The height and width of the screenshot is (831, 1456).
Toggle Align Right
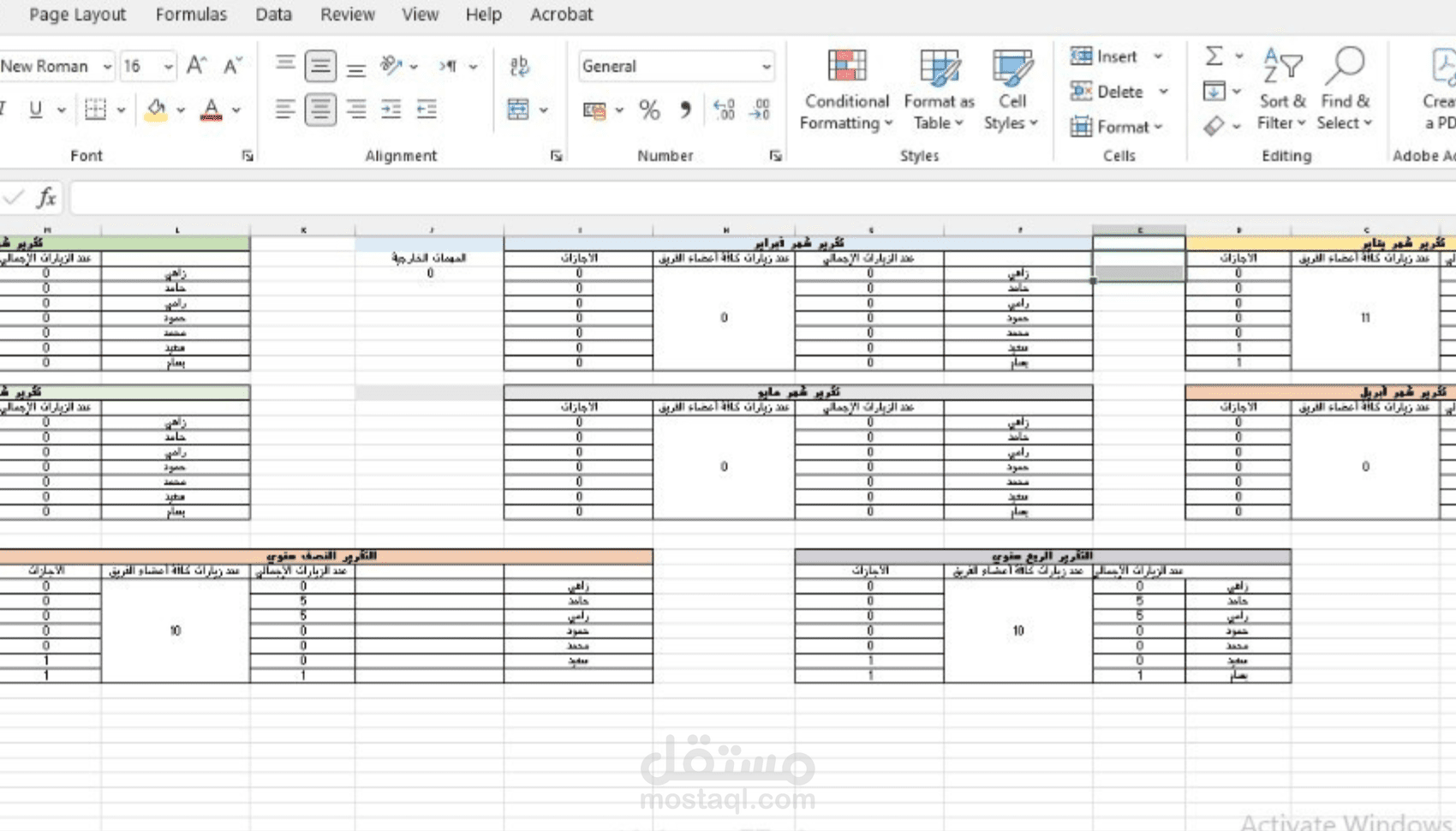(x=356, y=110)
